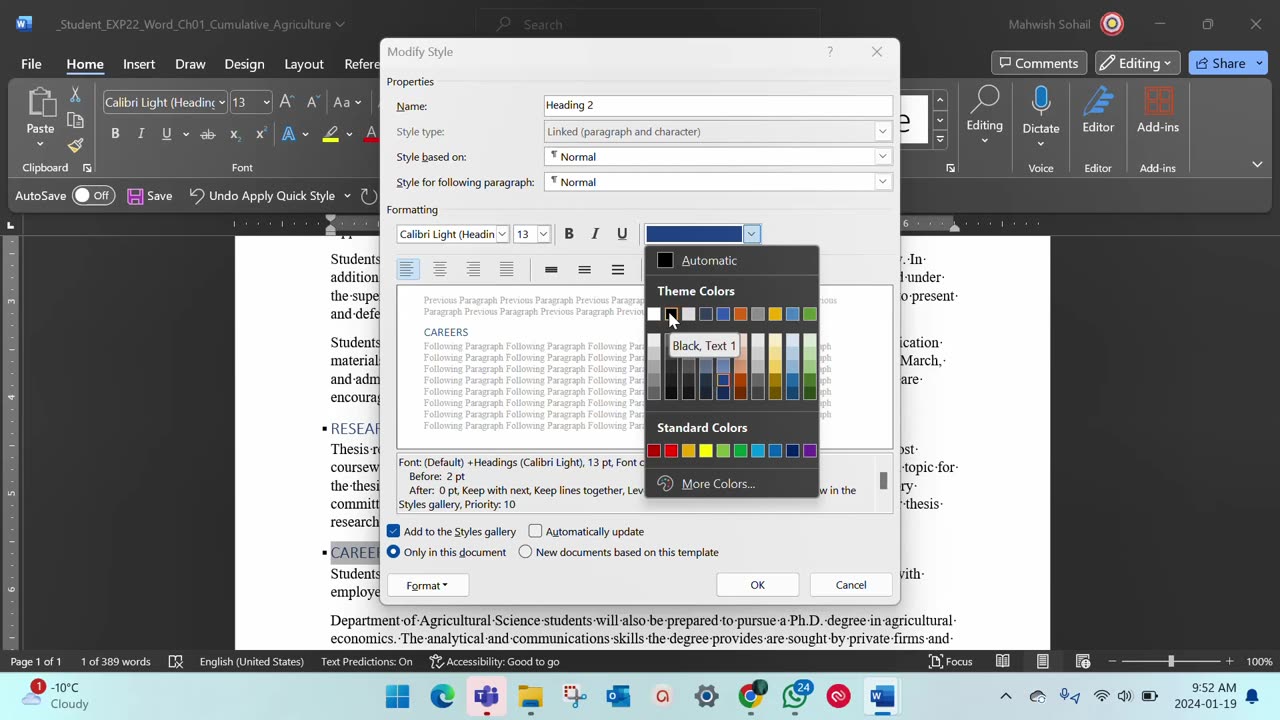Click the Underline icon in Modify Style dialog
The image size is (1280, 720).
coord(622,234)
